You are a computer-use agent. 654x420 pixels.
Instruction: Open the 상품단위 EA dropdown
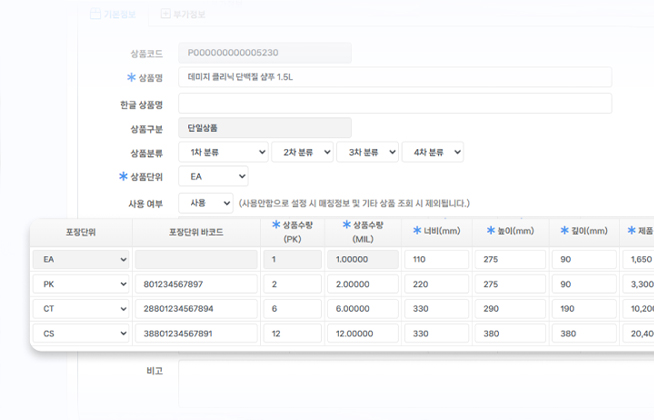click(213, 176)
